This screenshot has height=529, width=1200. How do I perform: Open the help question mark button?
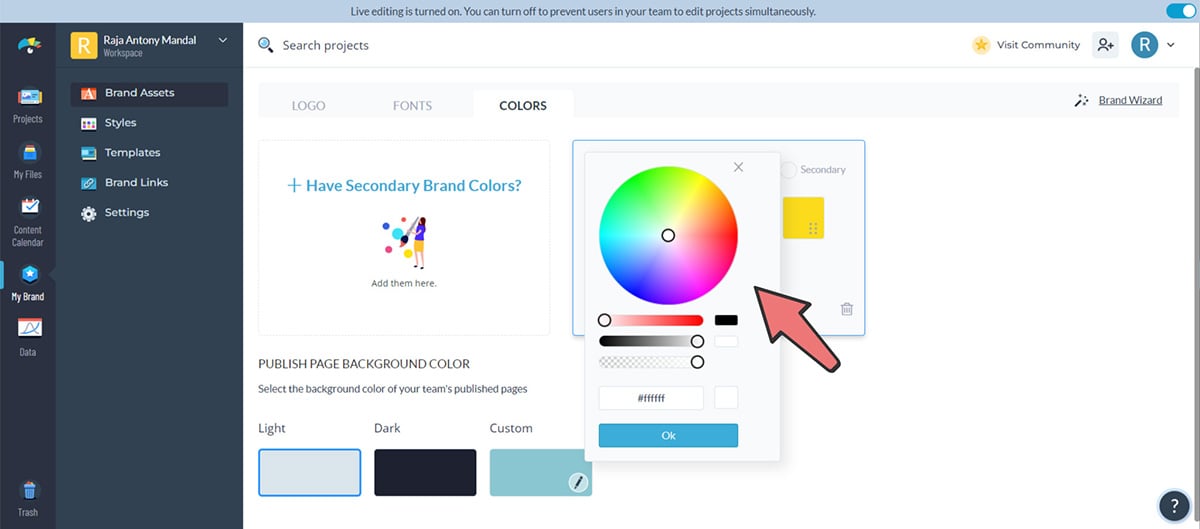[x=1172, y=504]
